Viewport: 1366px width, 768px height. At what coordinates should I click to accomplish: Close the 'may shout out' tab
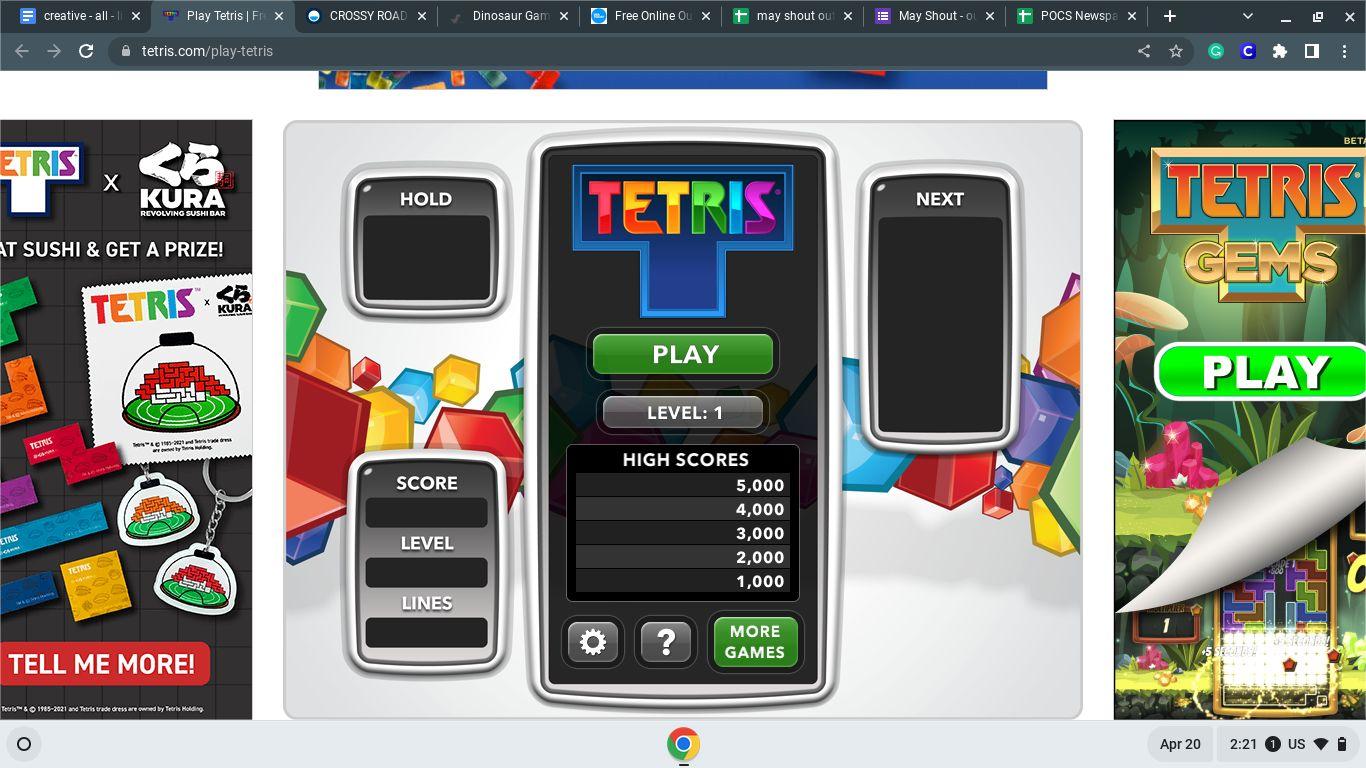[x=849, y=16]
